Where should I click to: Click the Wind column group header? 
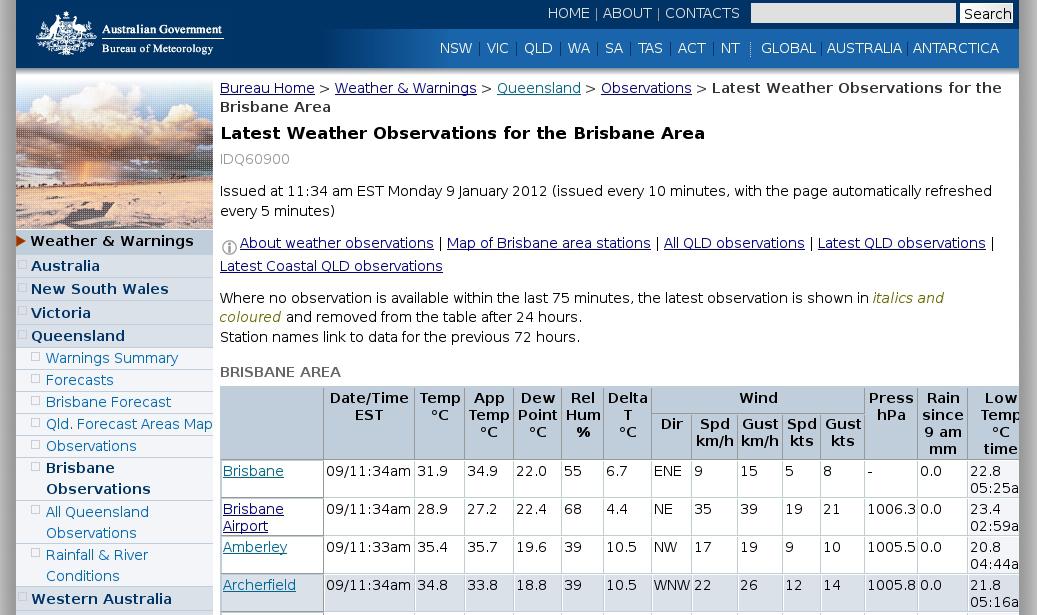(759, 398)
